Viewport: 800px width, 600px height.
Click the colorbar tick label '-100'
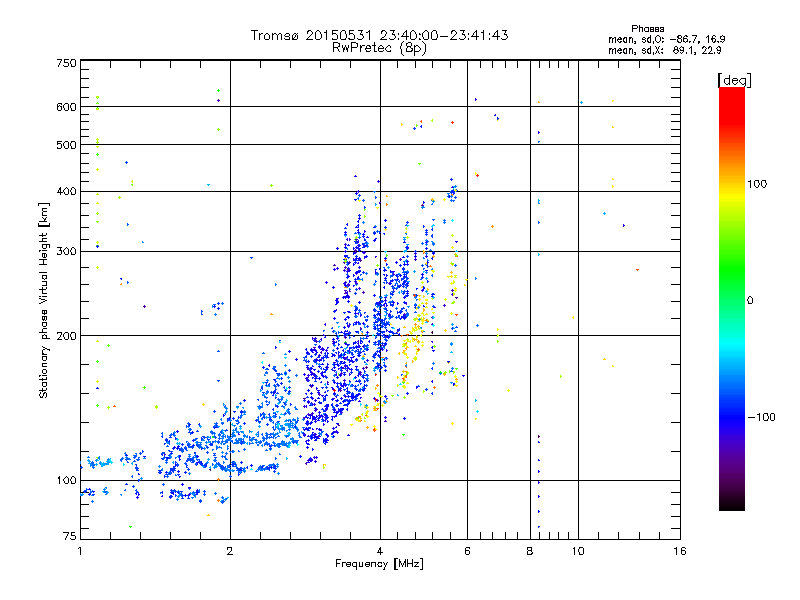click(x=761, y=417)
